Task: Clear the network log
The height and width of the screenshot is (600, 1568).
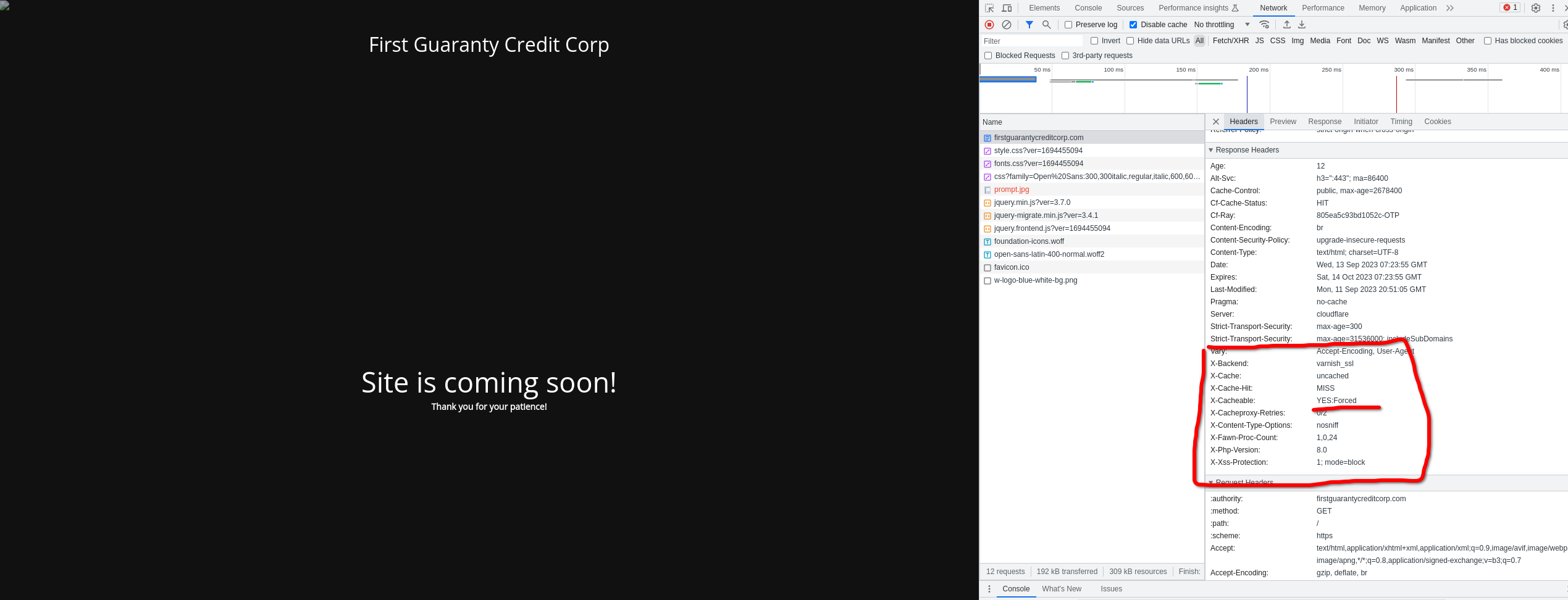Action: (1007, 25)
